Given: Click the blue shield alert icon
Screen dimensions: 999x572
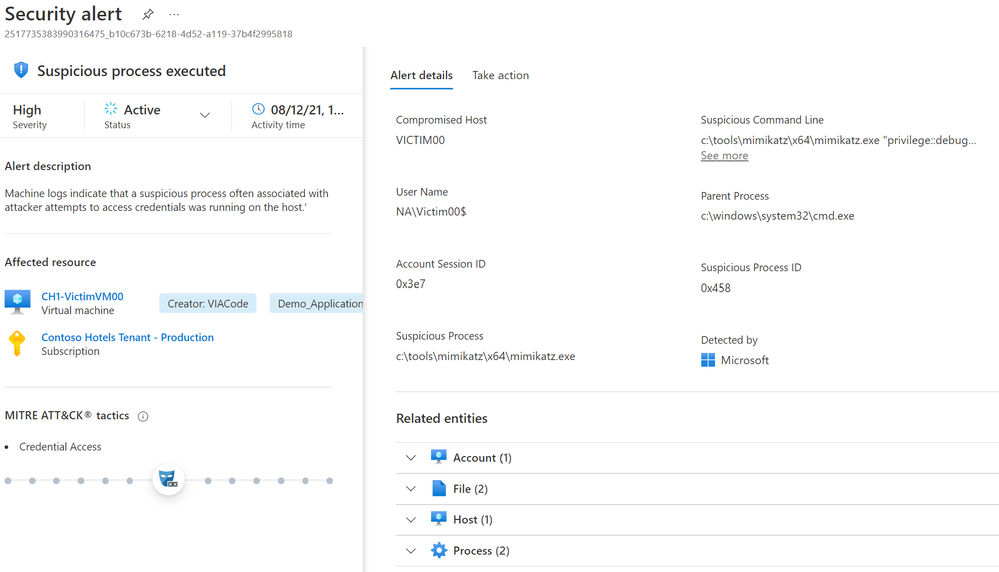Looking at the screenshot, I should pyautogui.click(x=21, y=70).
